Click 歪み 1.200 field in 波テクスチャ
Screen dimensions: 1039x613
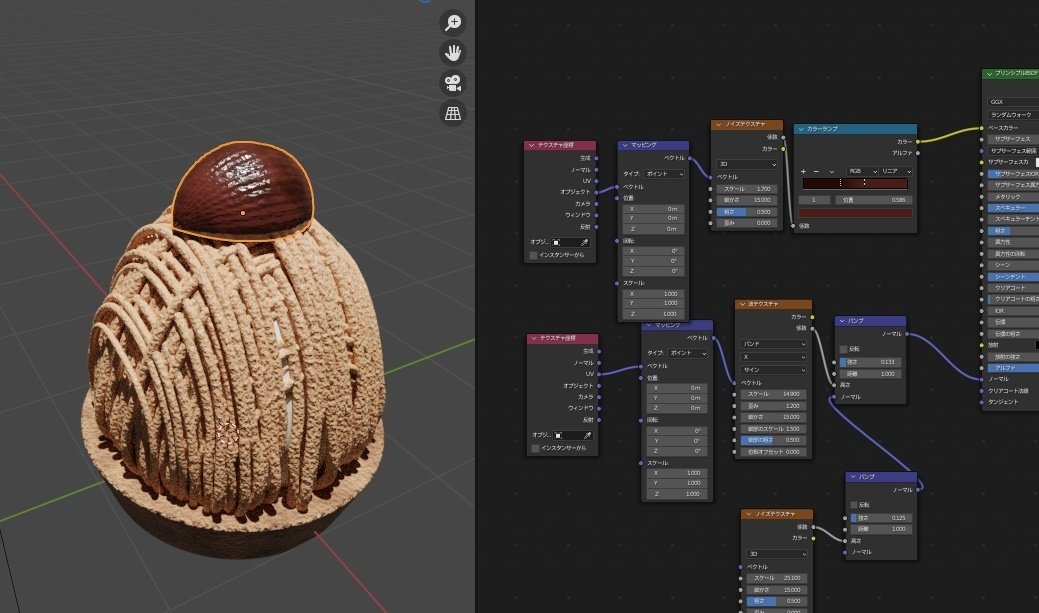(773, 406)
